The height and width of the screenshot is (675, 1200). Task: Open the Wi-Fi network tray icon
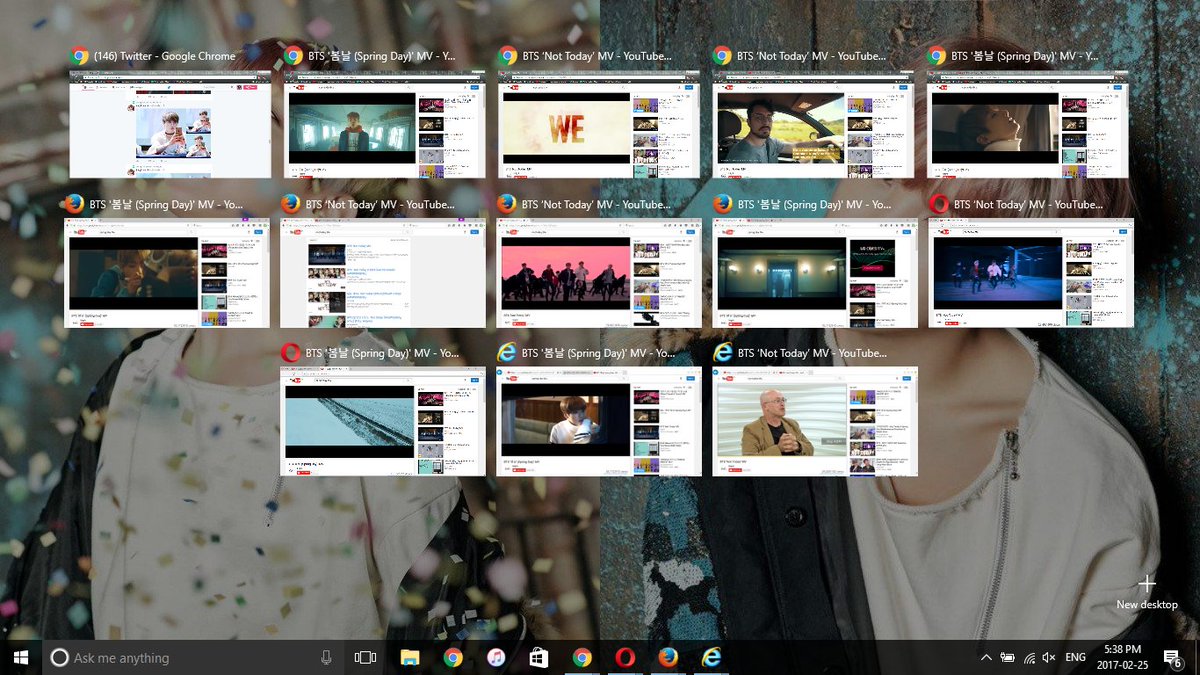pyautogui.click(x=1029, y=657)
